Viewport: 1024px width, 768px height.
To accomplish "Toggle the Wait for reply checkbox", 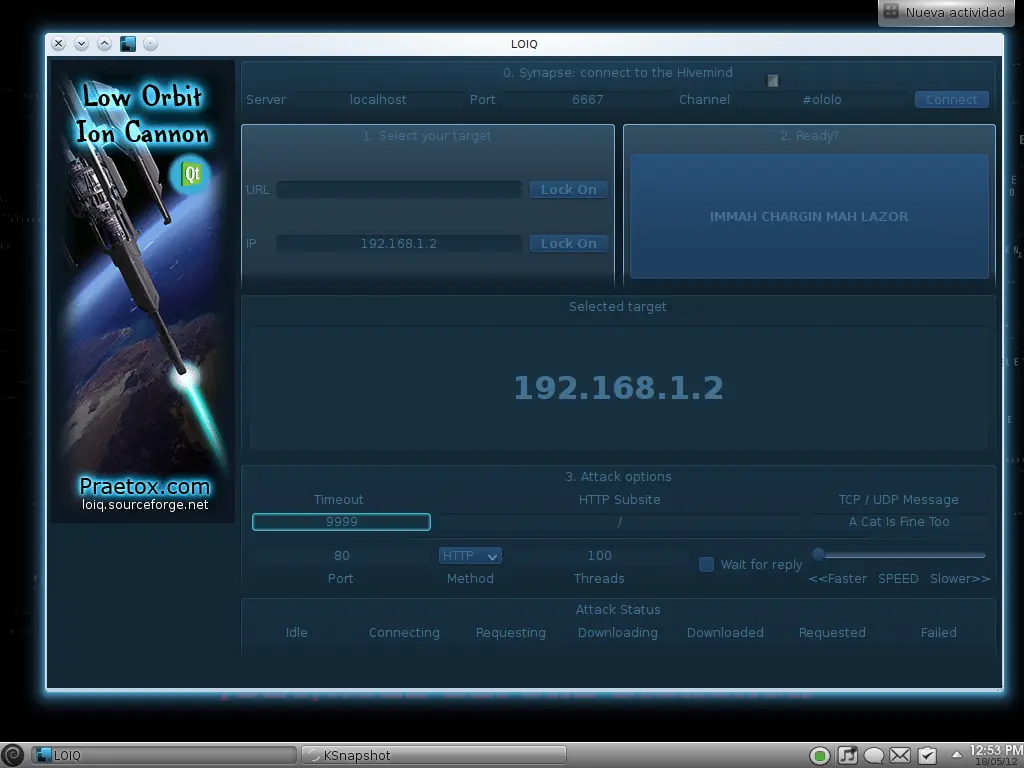I will tap(706, 564).
